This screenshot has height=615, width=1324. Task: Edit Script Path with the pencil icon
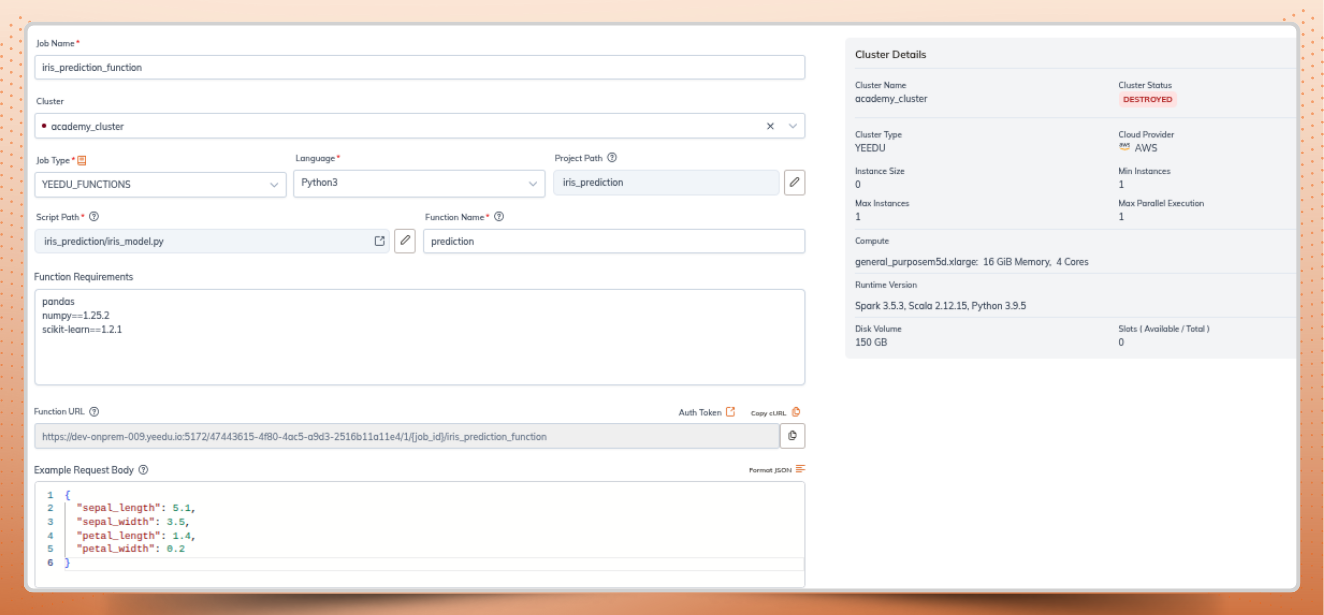pos(405,240)
